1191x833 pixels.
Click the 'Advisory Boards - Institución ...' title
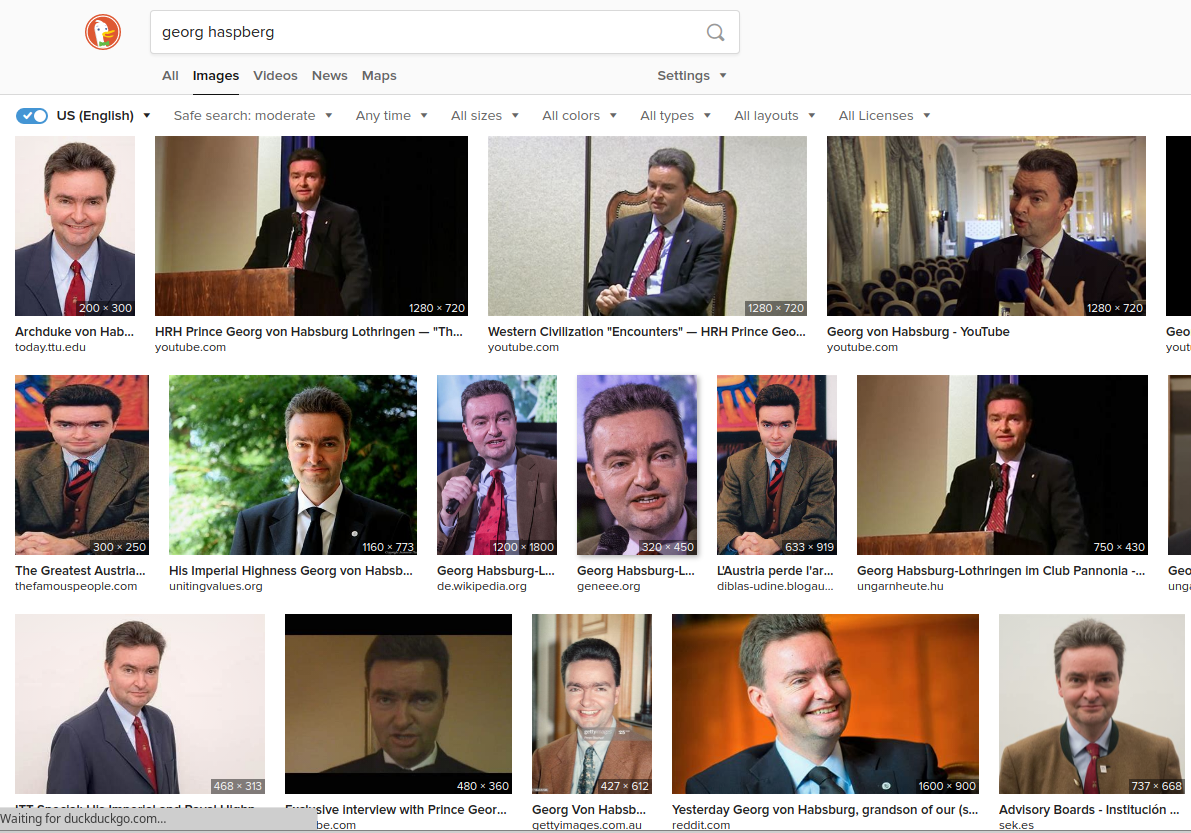click(1089, 810)
